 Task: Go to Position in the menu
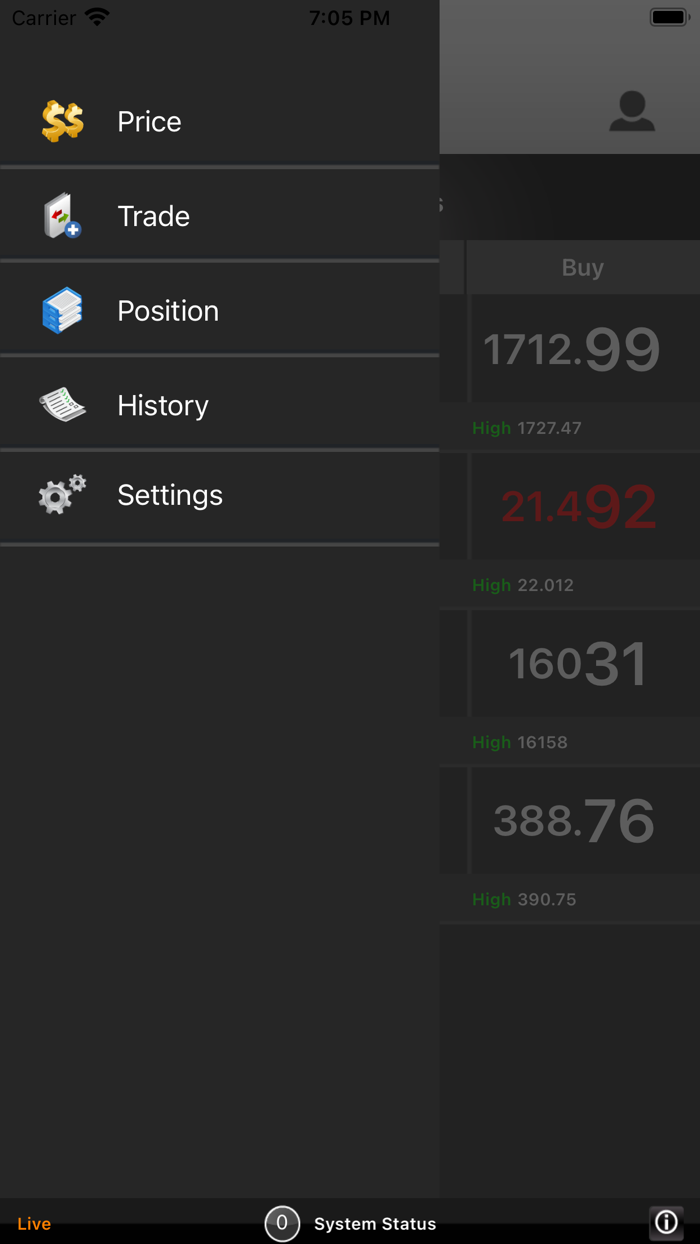(x=168, y=311)
